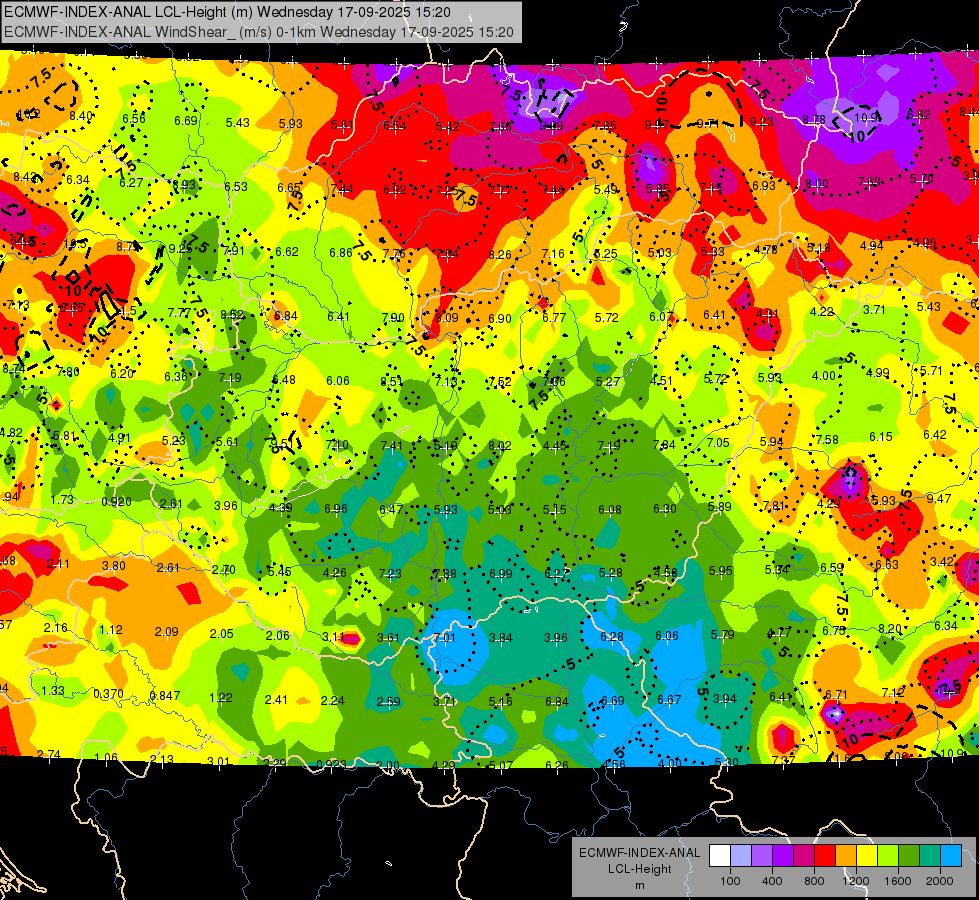The width and height of the screenshot is (979, 900).
Task: Click the lime green legend swatch left of 1600
Action: (888, 856)
